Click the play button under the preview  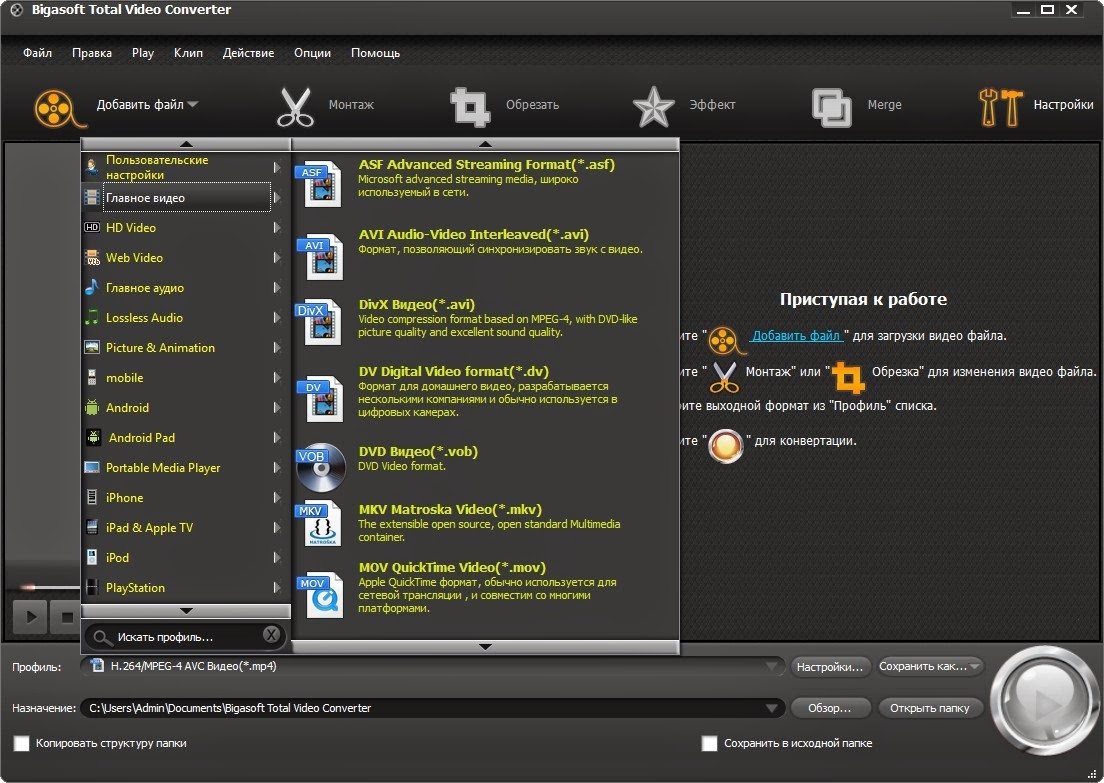click(30, 618)
